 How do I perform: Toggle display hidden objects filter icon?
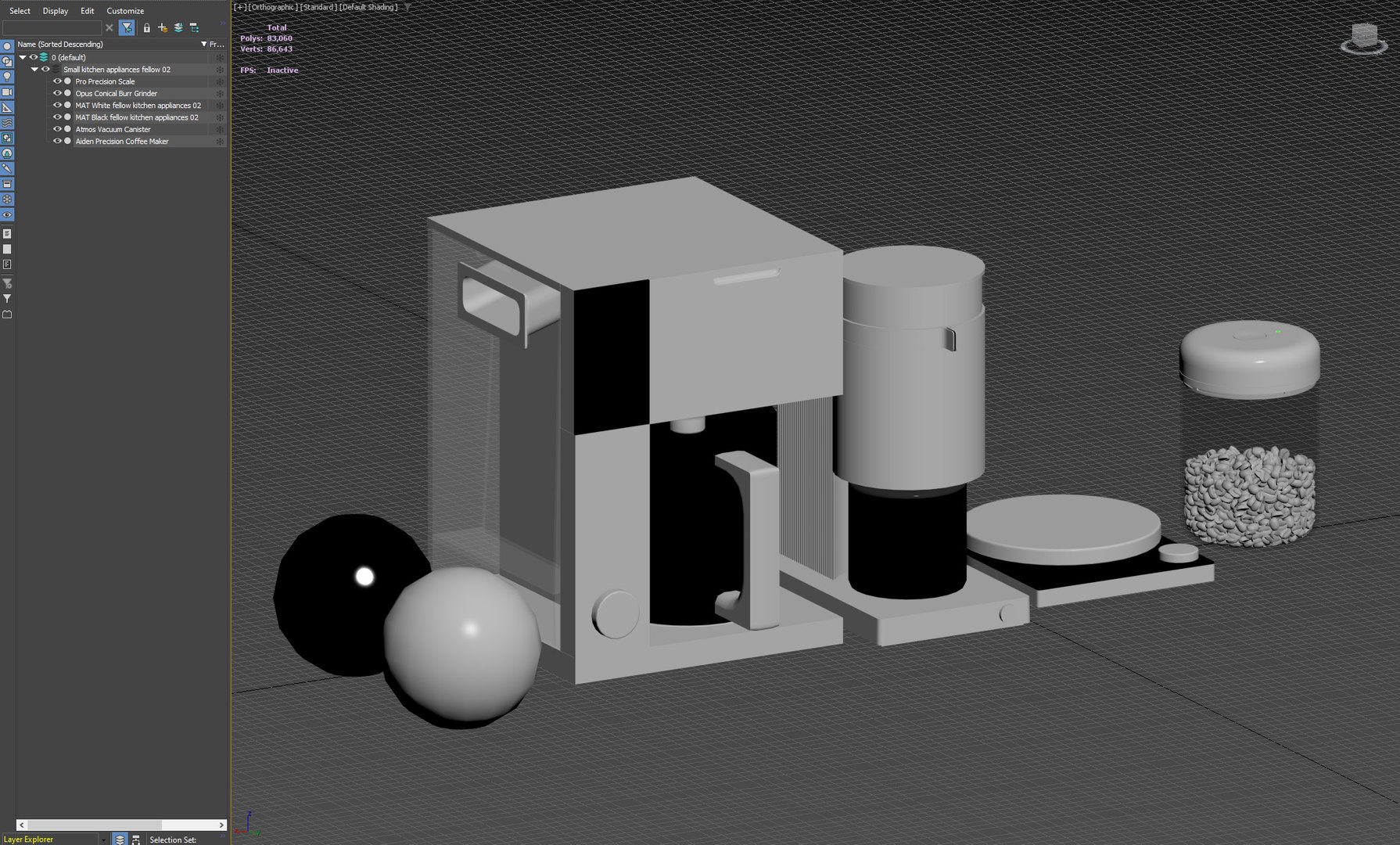tap(7, 214)
